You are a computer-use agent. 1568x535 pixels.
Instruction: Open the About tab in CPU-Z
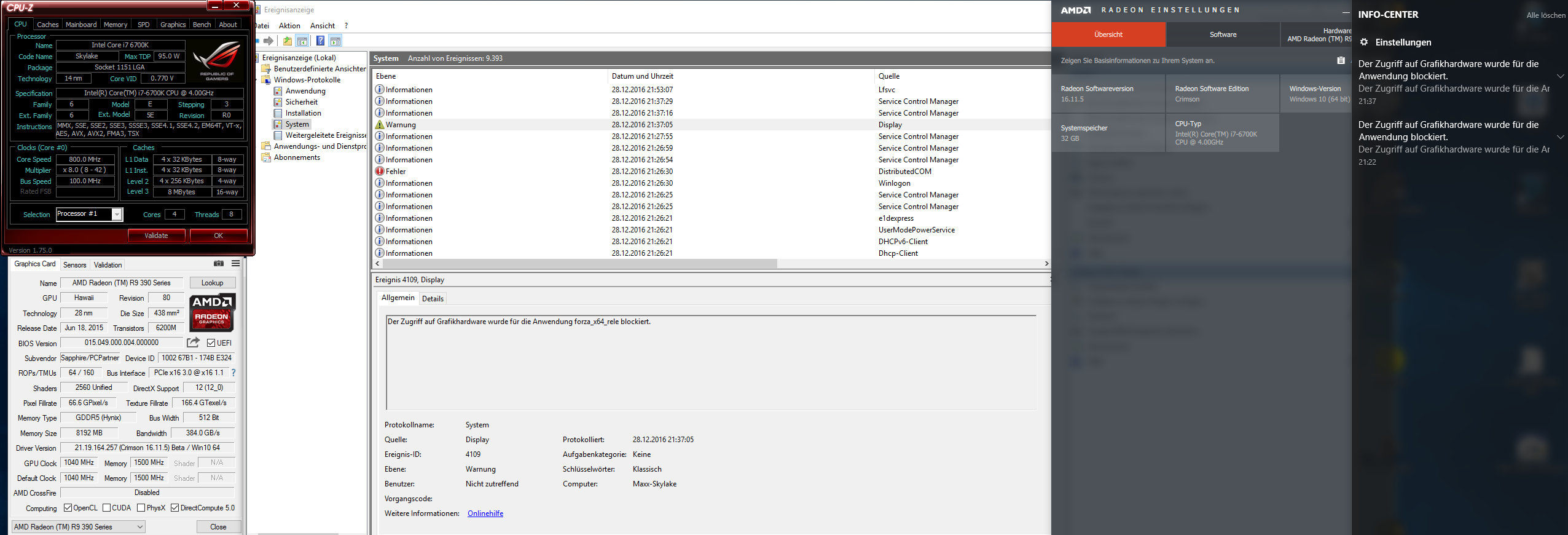228,25
